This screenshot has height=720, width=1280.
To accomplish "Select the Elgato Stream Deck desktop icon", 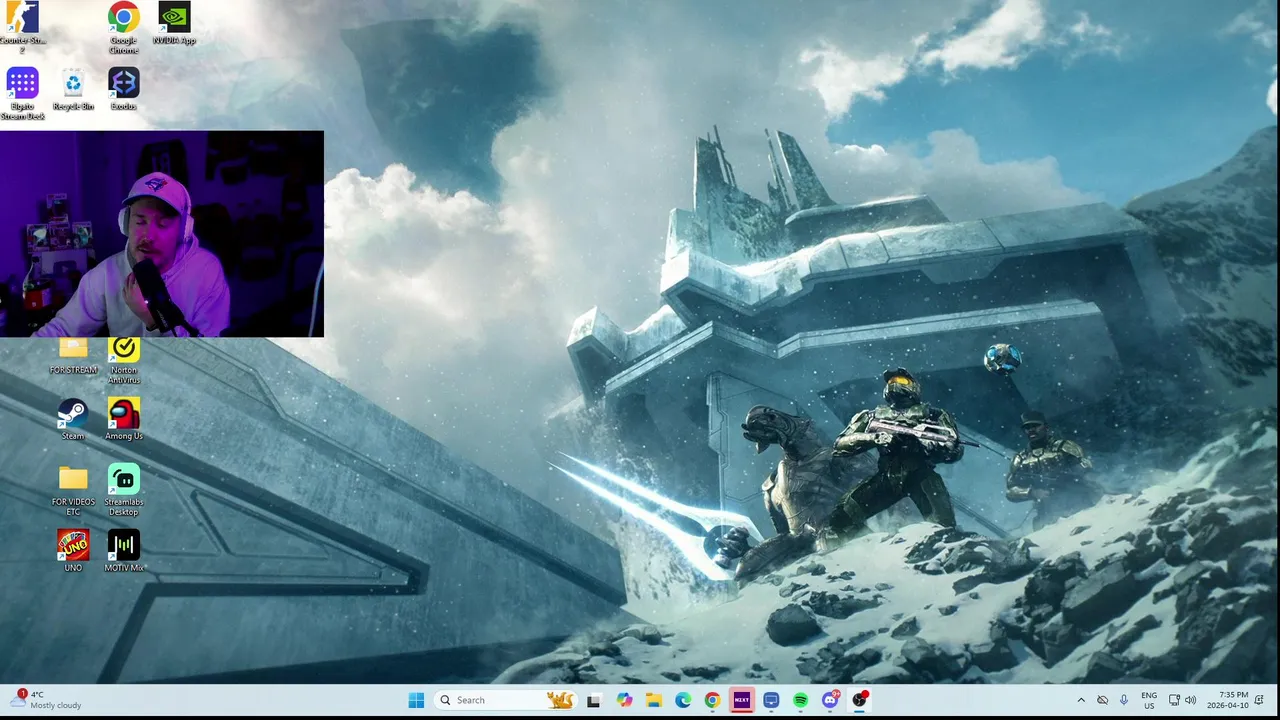I will click(22, 94).
